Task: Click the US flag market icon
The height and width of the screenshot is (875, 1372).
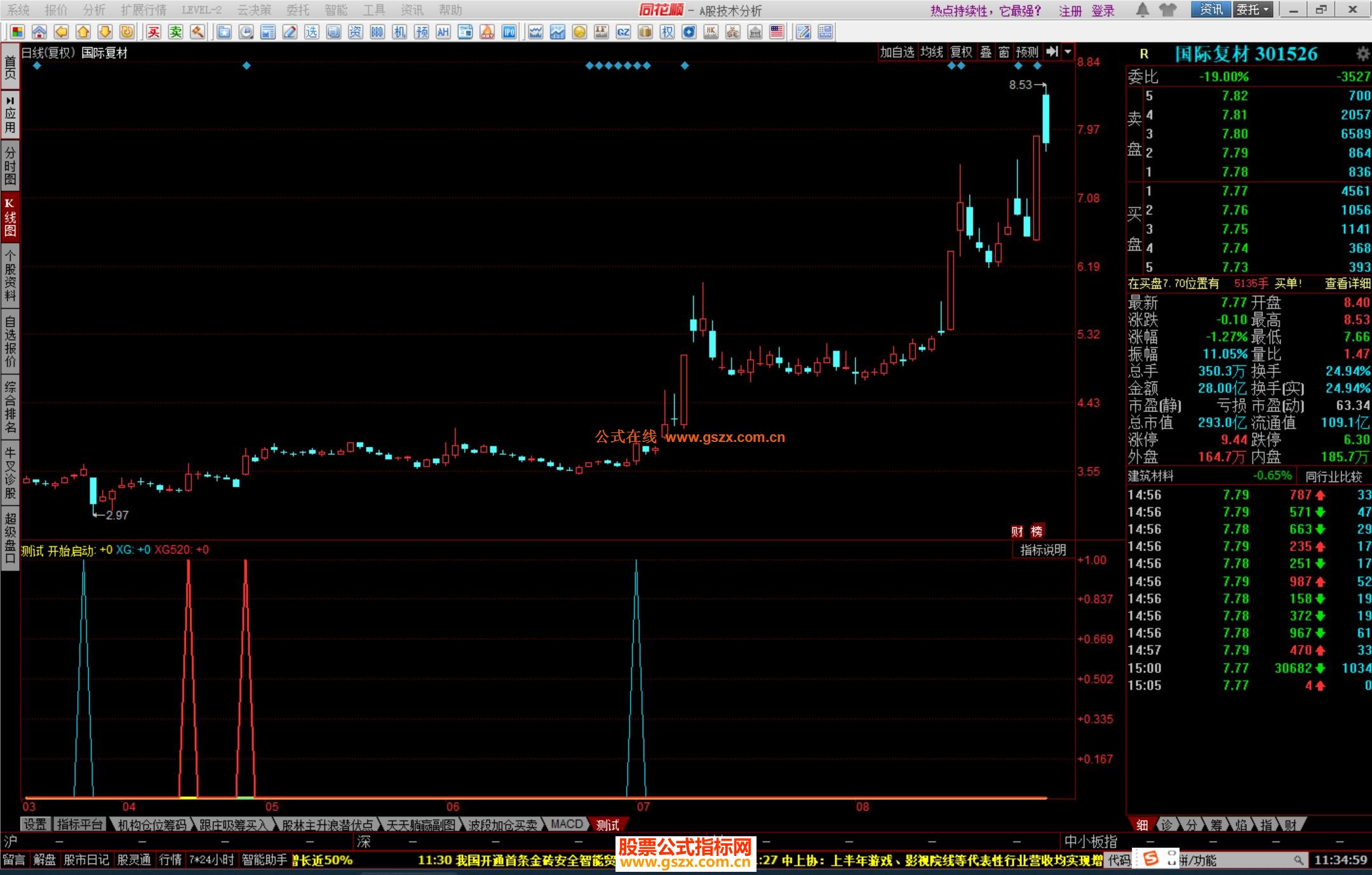Action: pos(776,32)
